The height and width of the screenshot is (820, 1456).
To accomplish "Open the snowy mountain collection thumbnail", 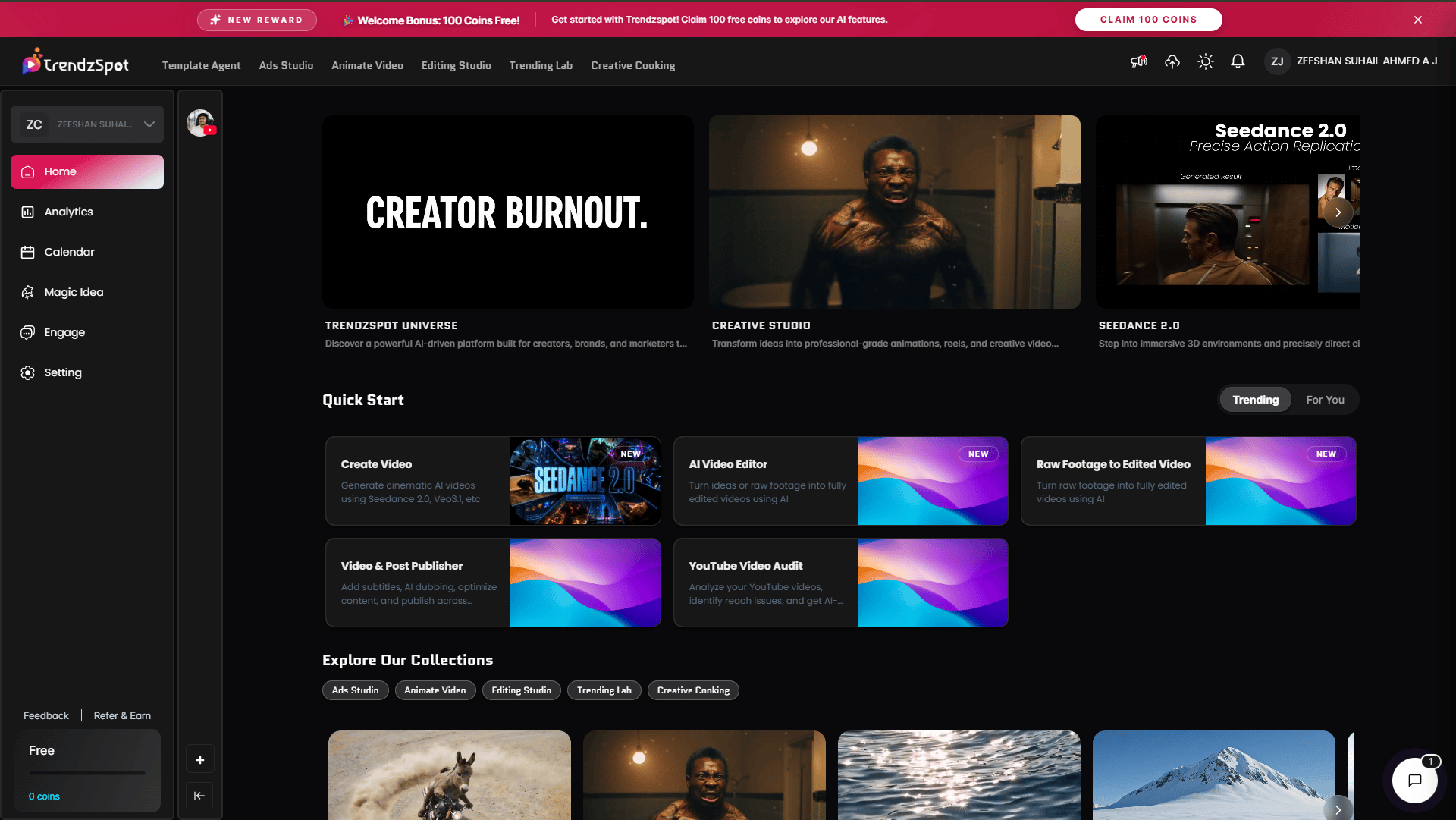I will tap(1214, 775).
